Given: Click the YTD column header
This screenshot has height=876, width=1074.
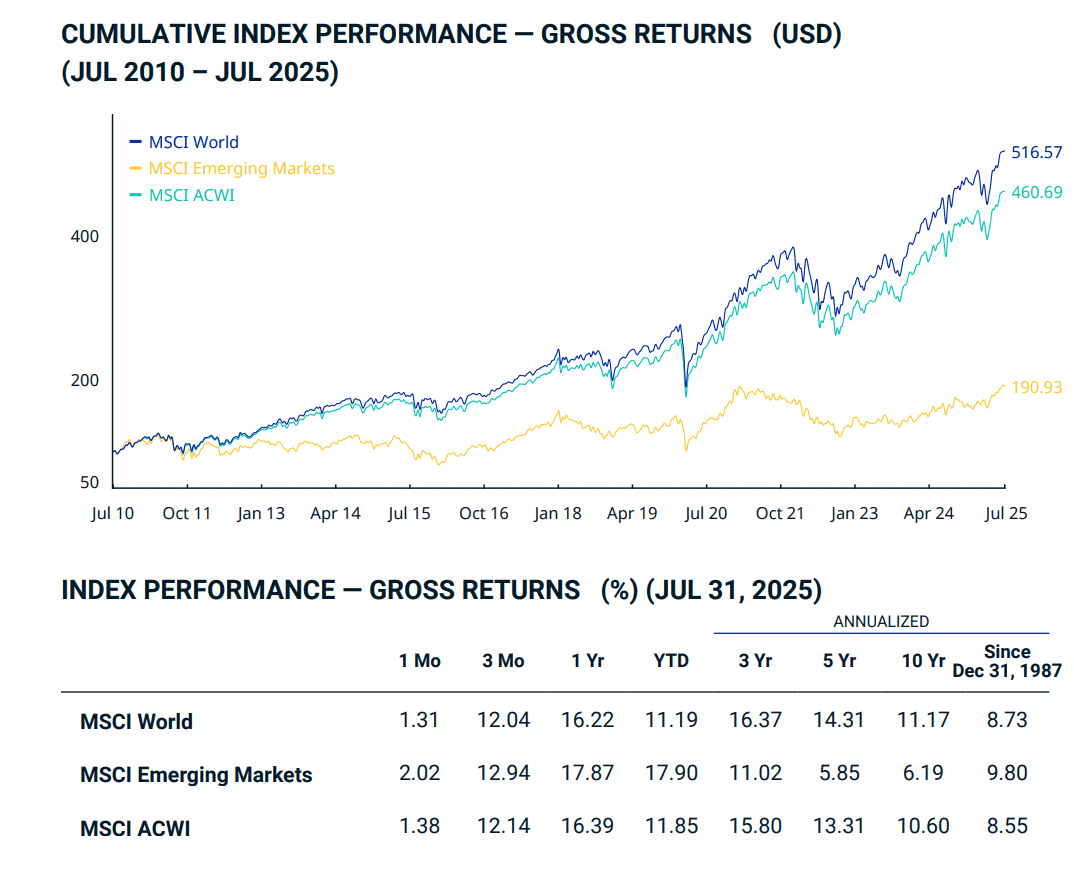Looking at the screenshot, I should tap(671, 661).
